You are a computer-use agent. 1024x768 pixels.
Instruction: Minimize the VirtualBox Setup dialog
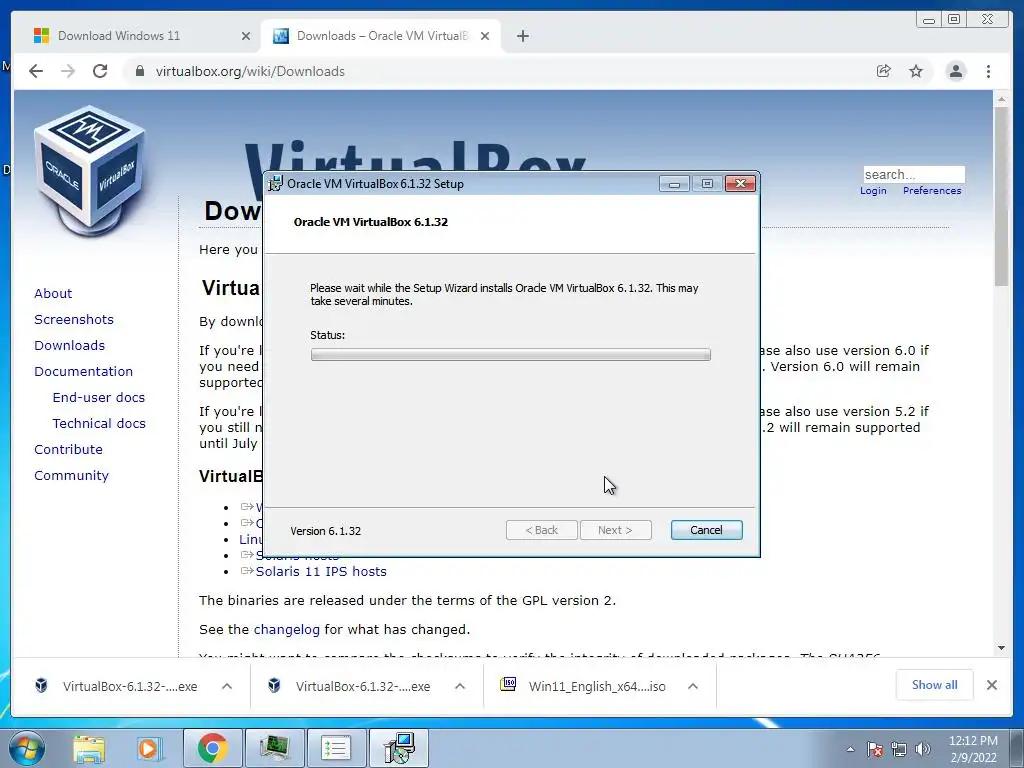[x=674, y=184]
